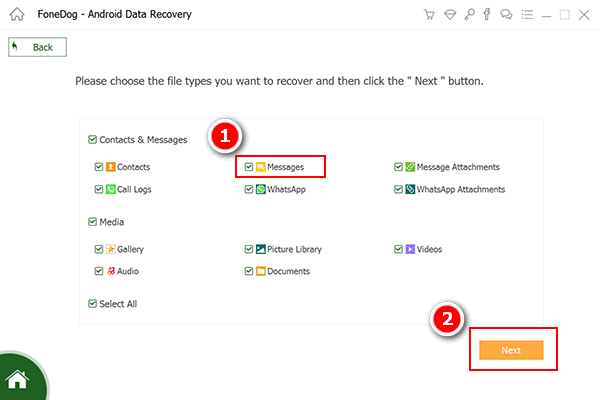Screen dimensions: 600x400
Task: Toggle the Contacts checkbox
Action: click(x=98, y=167)
